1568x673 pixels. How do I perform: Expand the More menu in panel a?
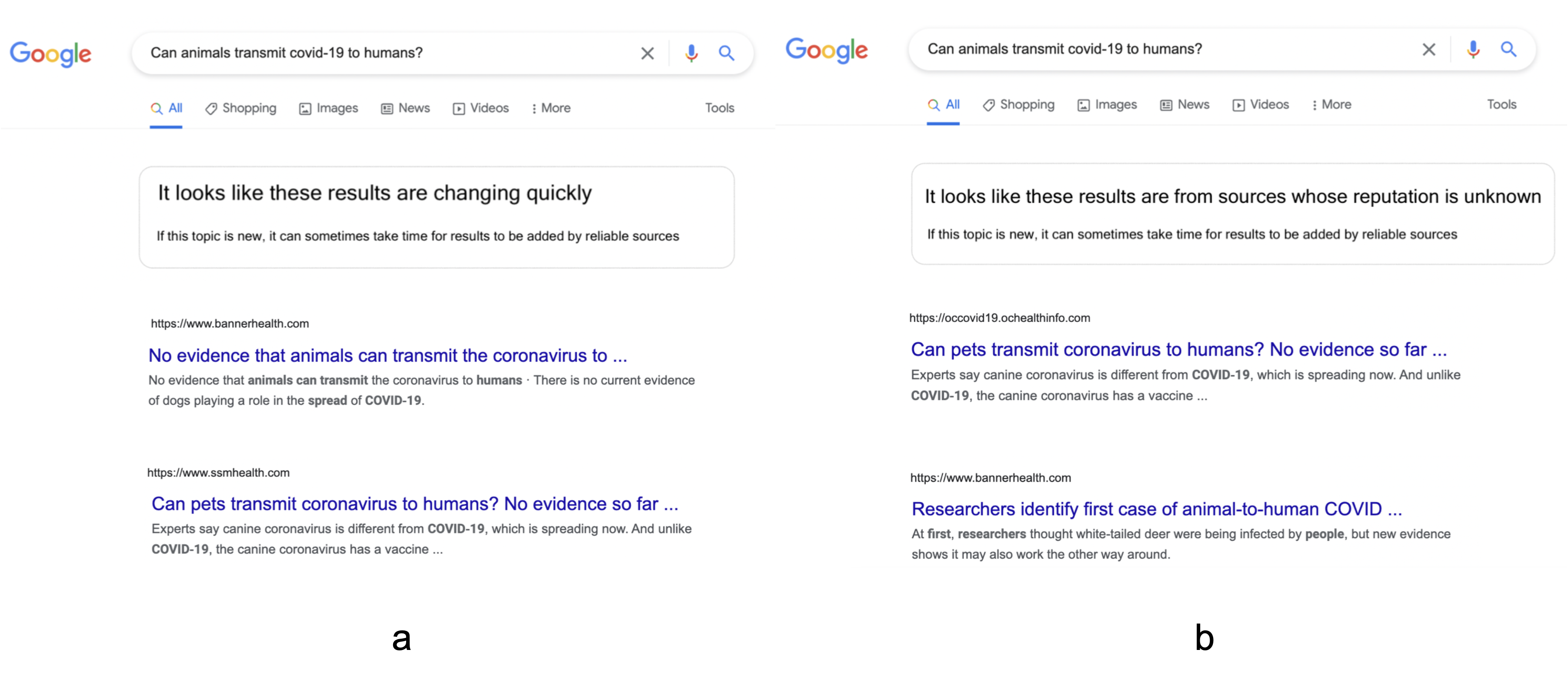(551, 108)
